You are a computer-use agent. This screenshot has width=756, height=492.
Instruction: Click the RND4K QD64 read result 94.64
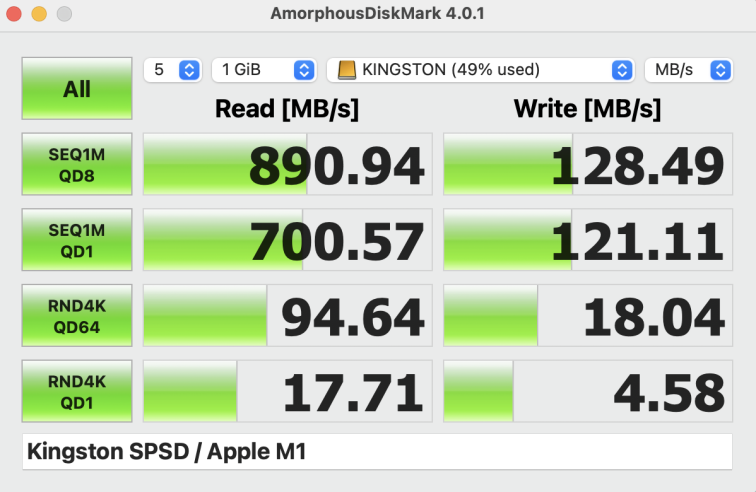(288, 317)
